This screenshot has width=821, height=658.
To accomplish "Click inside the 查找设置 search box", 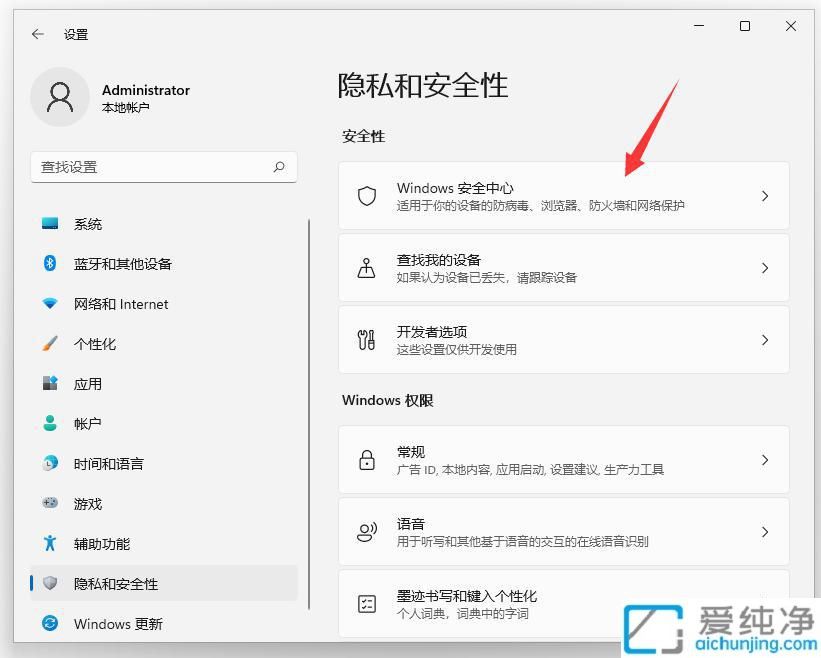I will point(150,167).
